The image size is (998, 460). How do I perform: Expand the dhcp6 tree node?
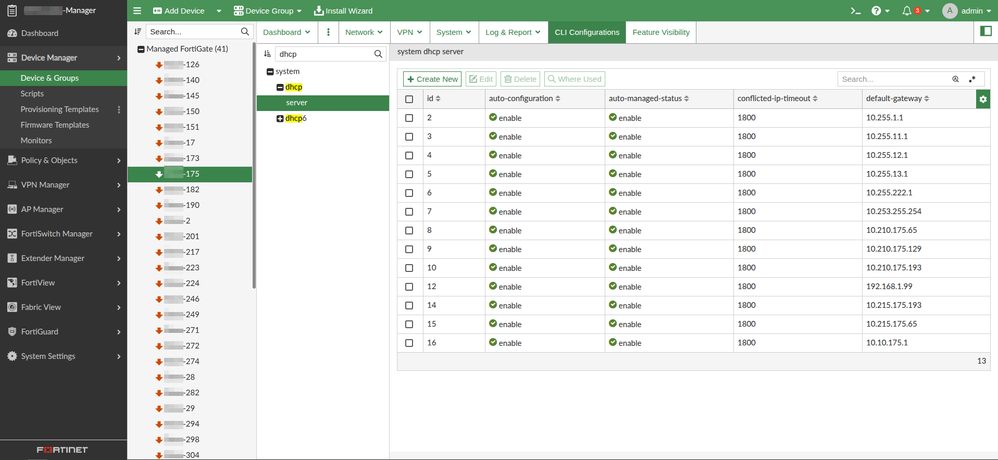coord(280,118)
